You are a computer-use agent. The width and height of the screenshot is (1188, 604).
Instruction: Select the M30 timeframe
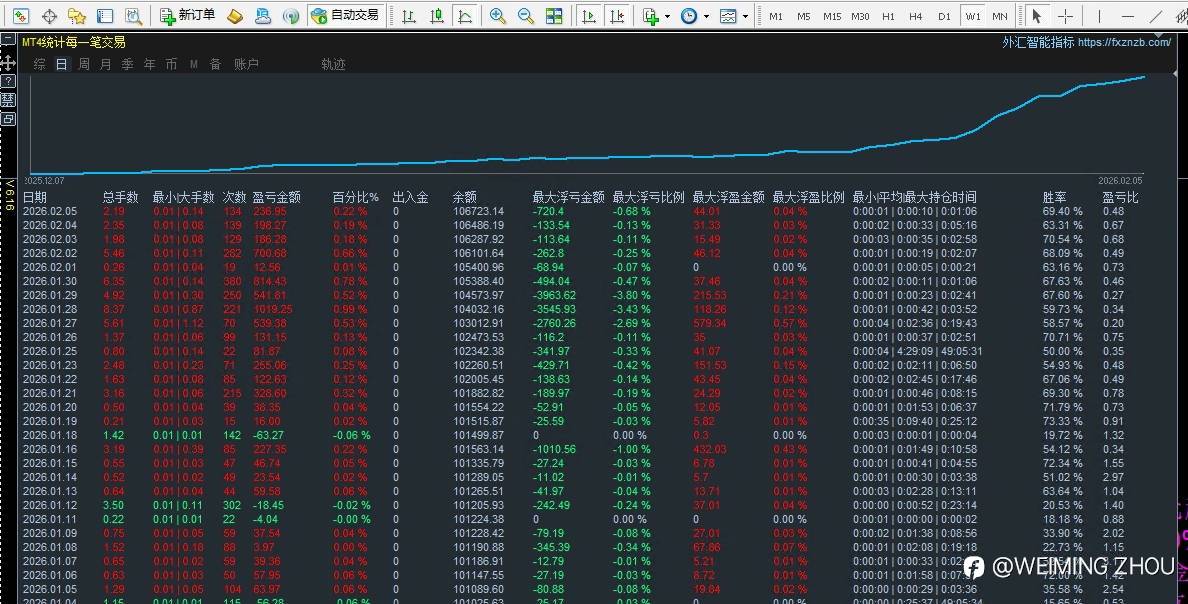(x=860, y=16)
